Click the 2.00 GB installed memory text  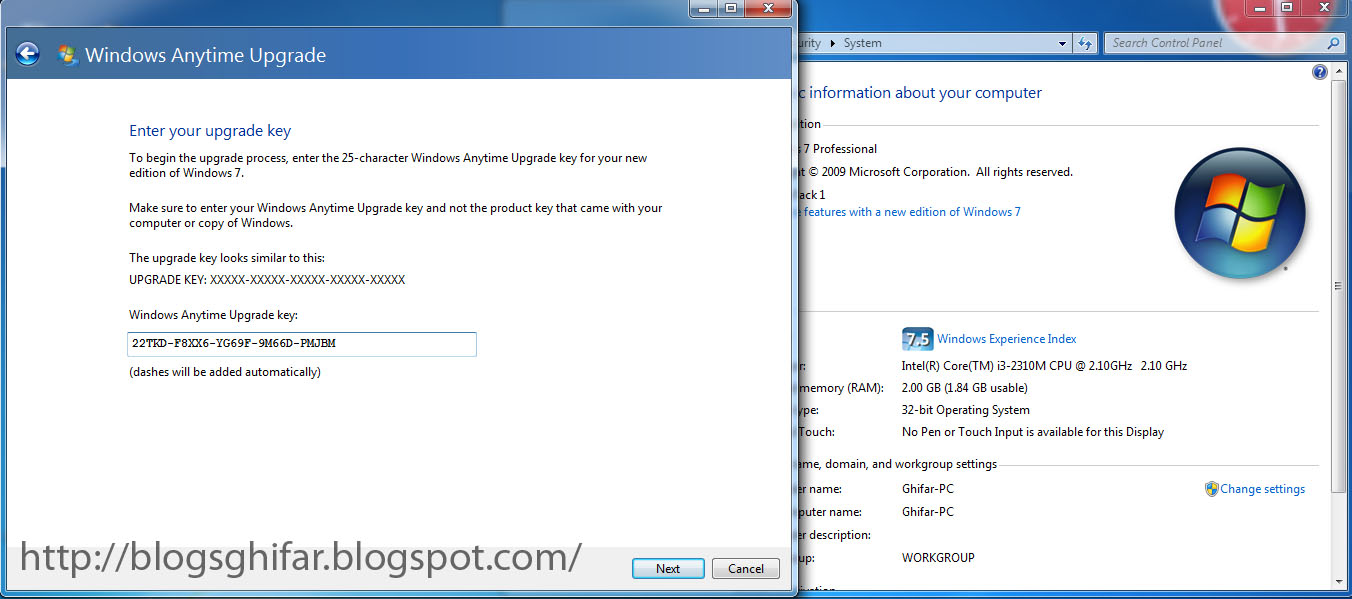click(x=964, y=388)
